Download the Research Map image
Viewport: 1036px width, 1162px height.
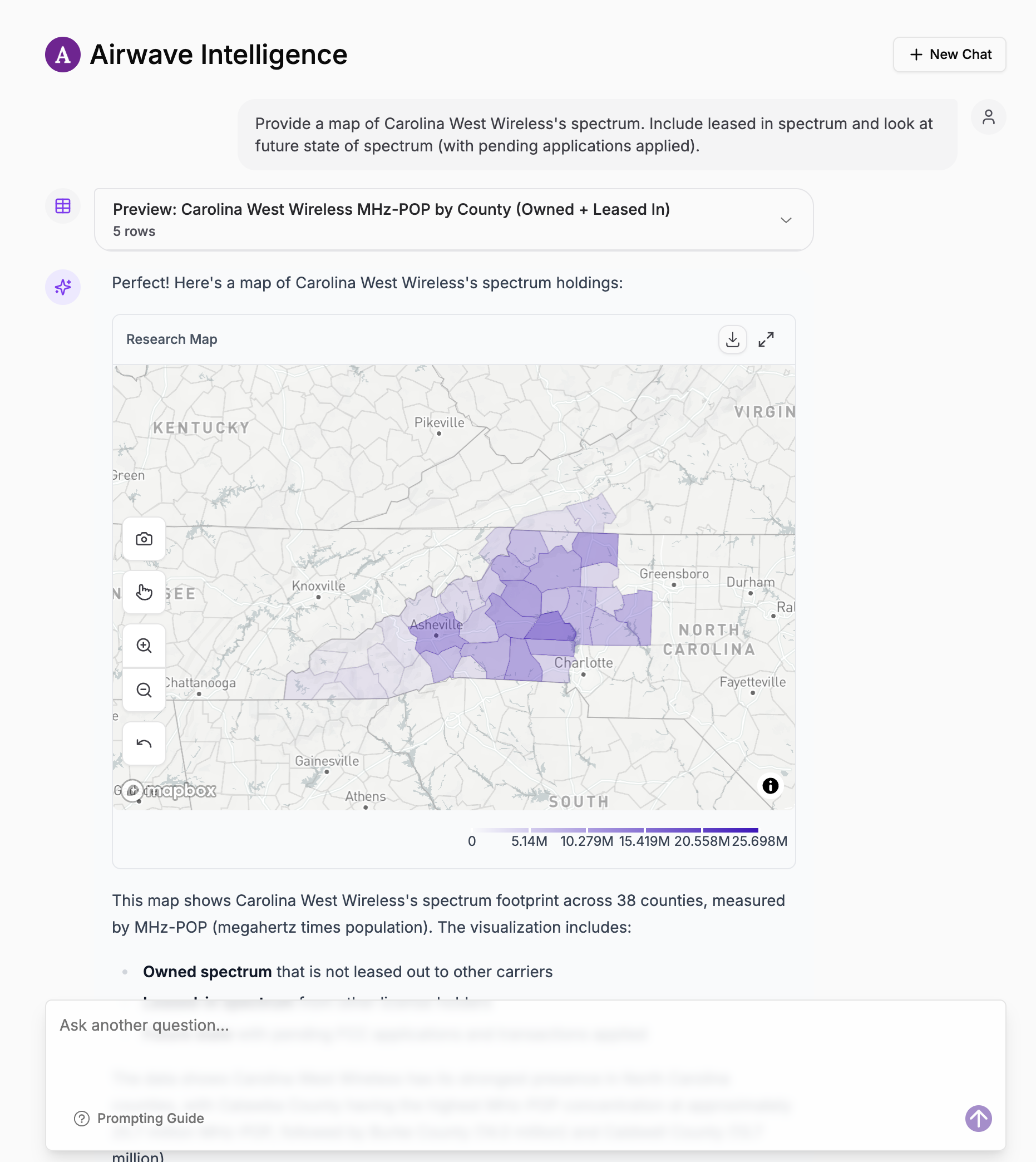(733, 339)
